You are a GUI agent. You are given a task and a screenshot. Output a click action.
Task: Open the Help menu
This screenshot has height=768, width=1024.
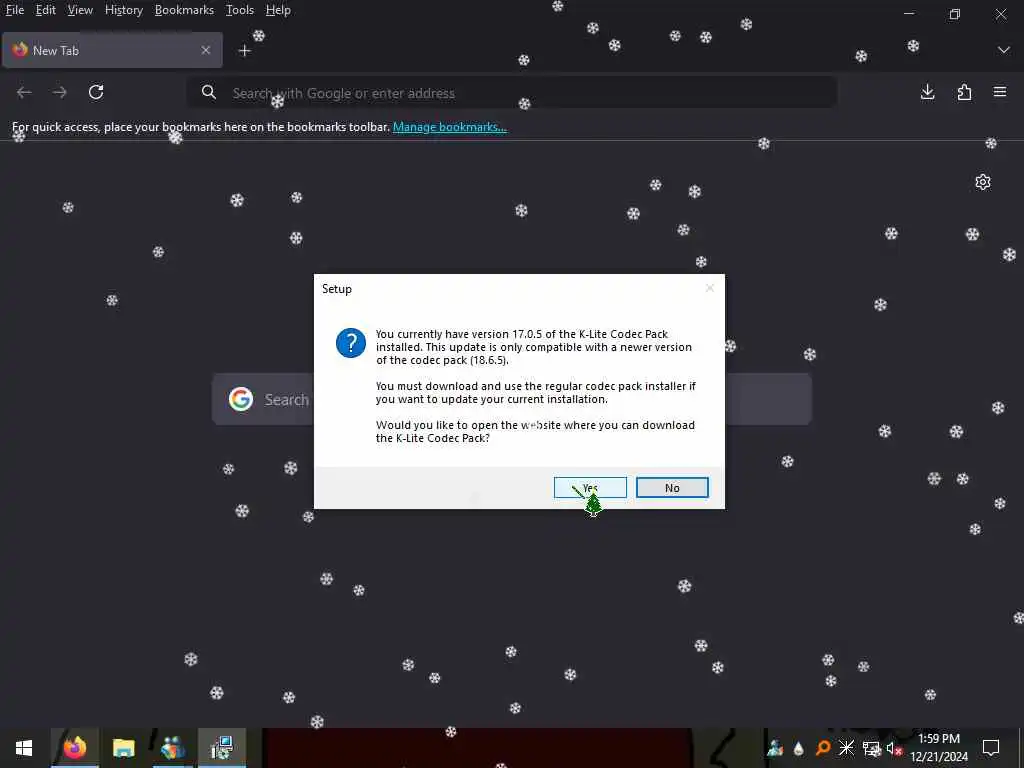pos(278,10)
